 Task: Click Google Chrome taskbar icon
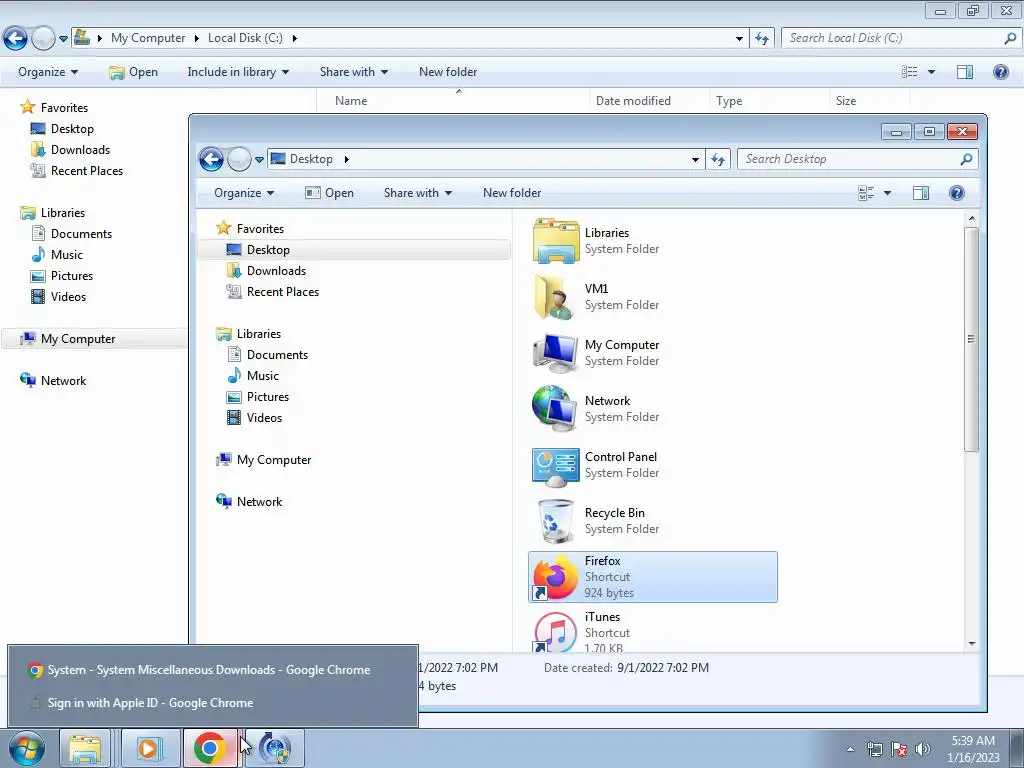pos(210,748)
